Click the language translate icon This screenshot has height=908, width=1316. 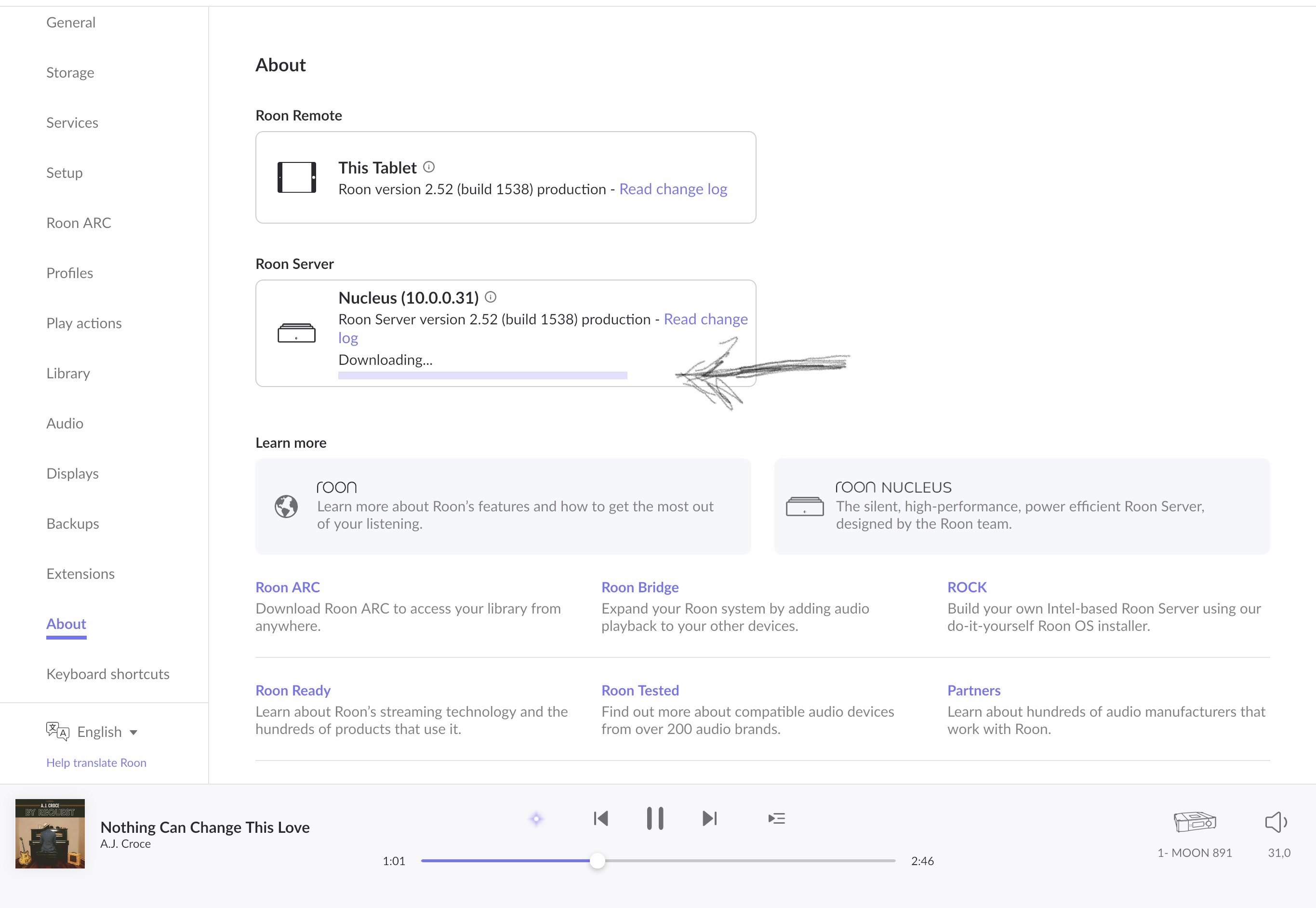coord(57,731)
